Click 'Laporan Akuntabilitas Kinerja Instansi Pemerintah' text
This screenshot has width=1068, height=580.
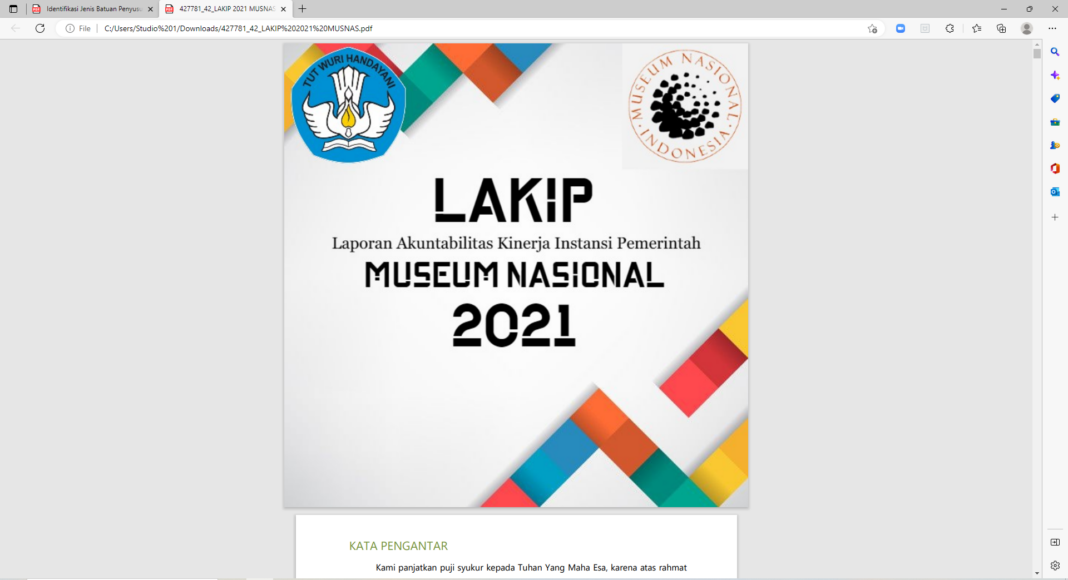tap(516, 243)
